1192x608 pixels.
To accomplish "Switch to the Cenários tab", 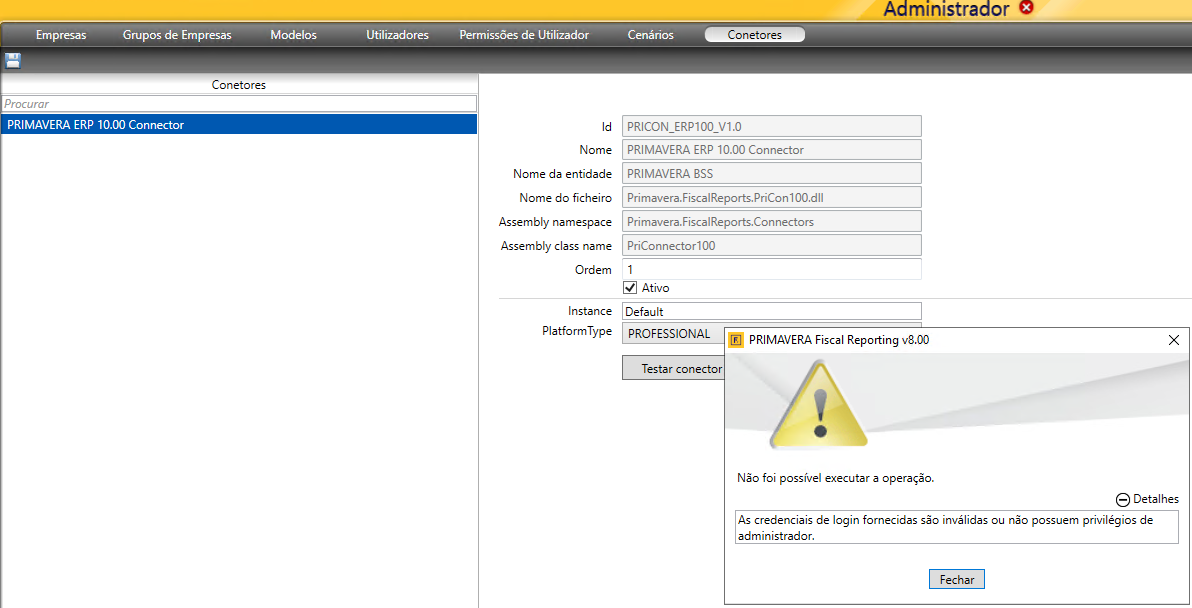I will click(650, 35).
